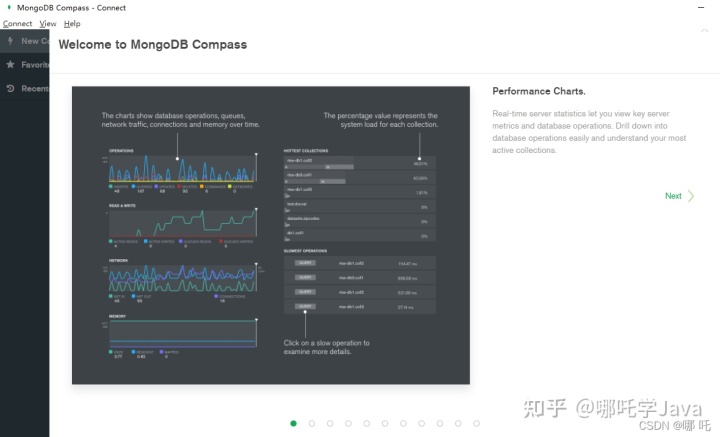The height and width of the screenshot is (437, 720).
Task: Select the second carousel page dot
Action: point(312,423)
